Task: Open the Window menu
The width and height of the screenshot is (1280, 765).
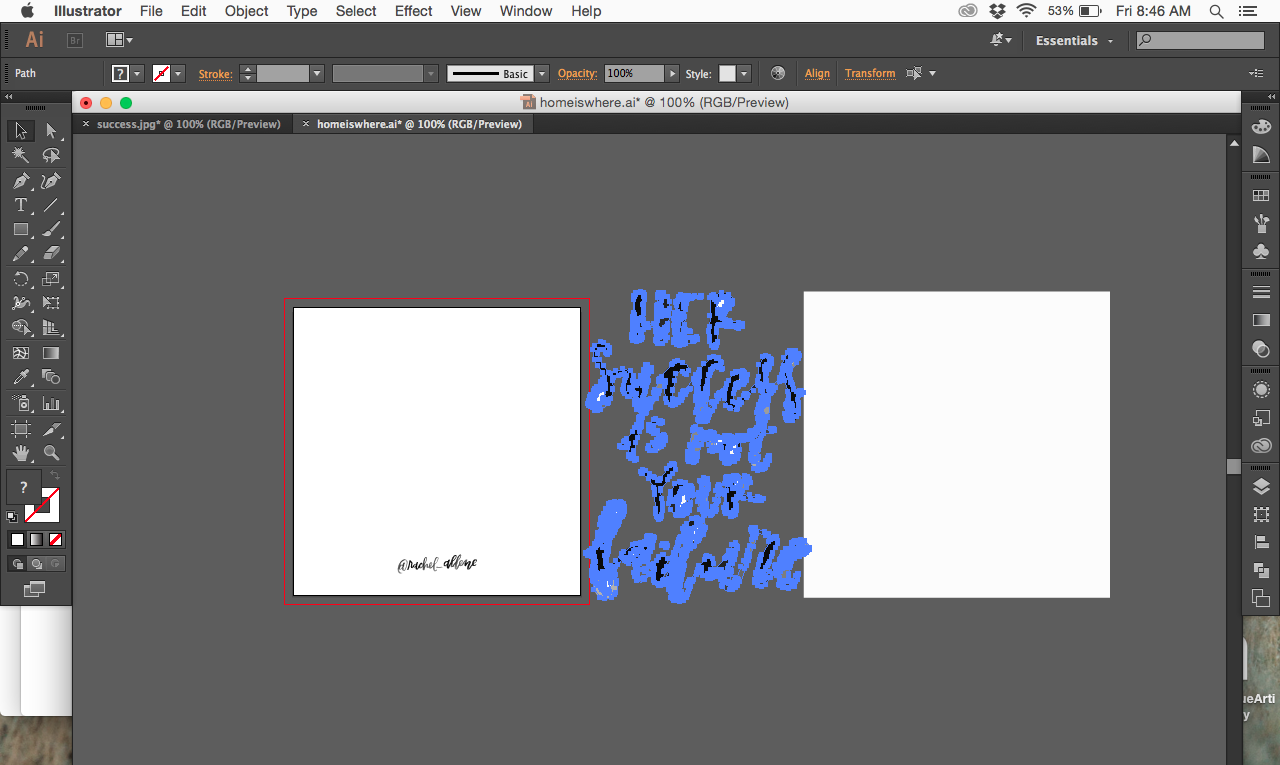Action: [x=525, y=11]
